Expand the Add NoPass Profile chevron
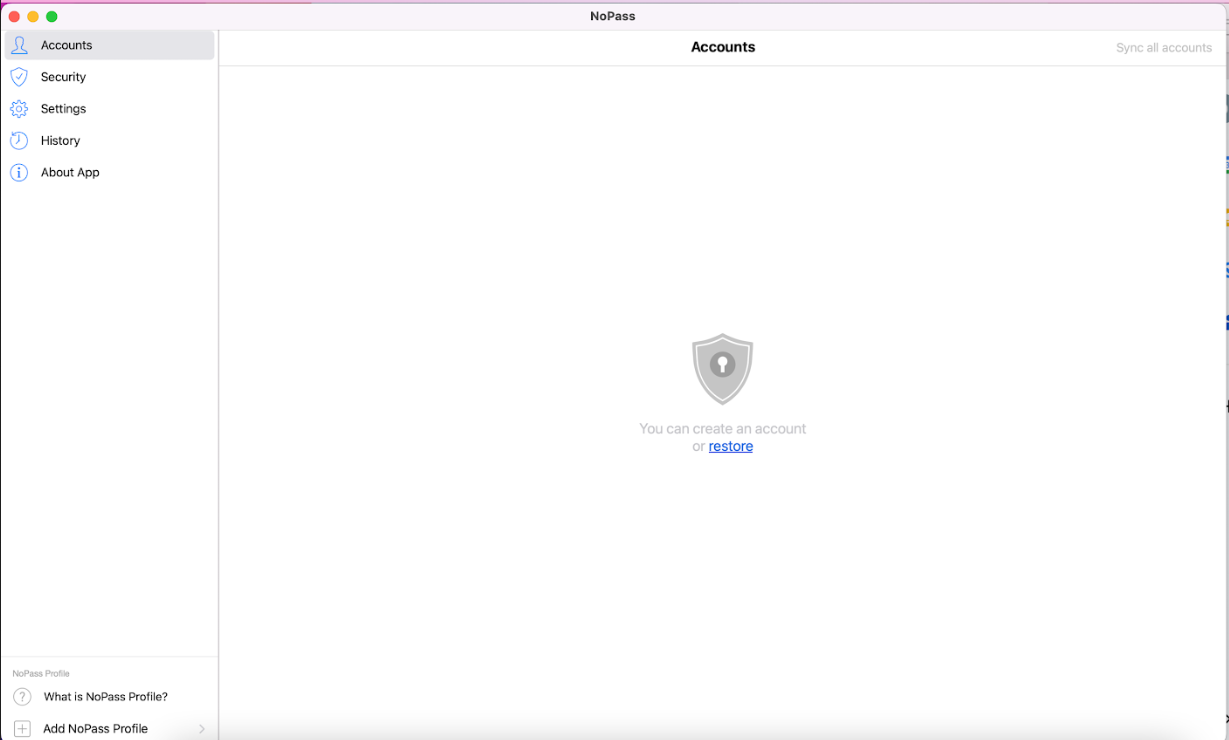Image resolution: width=1229 pixels, height=740 pixels. click(x=202, y=729)
